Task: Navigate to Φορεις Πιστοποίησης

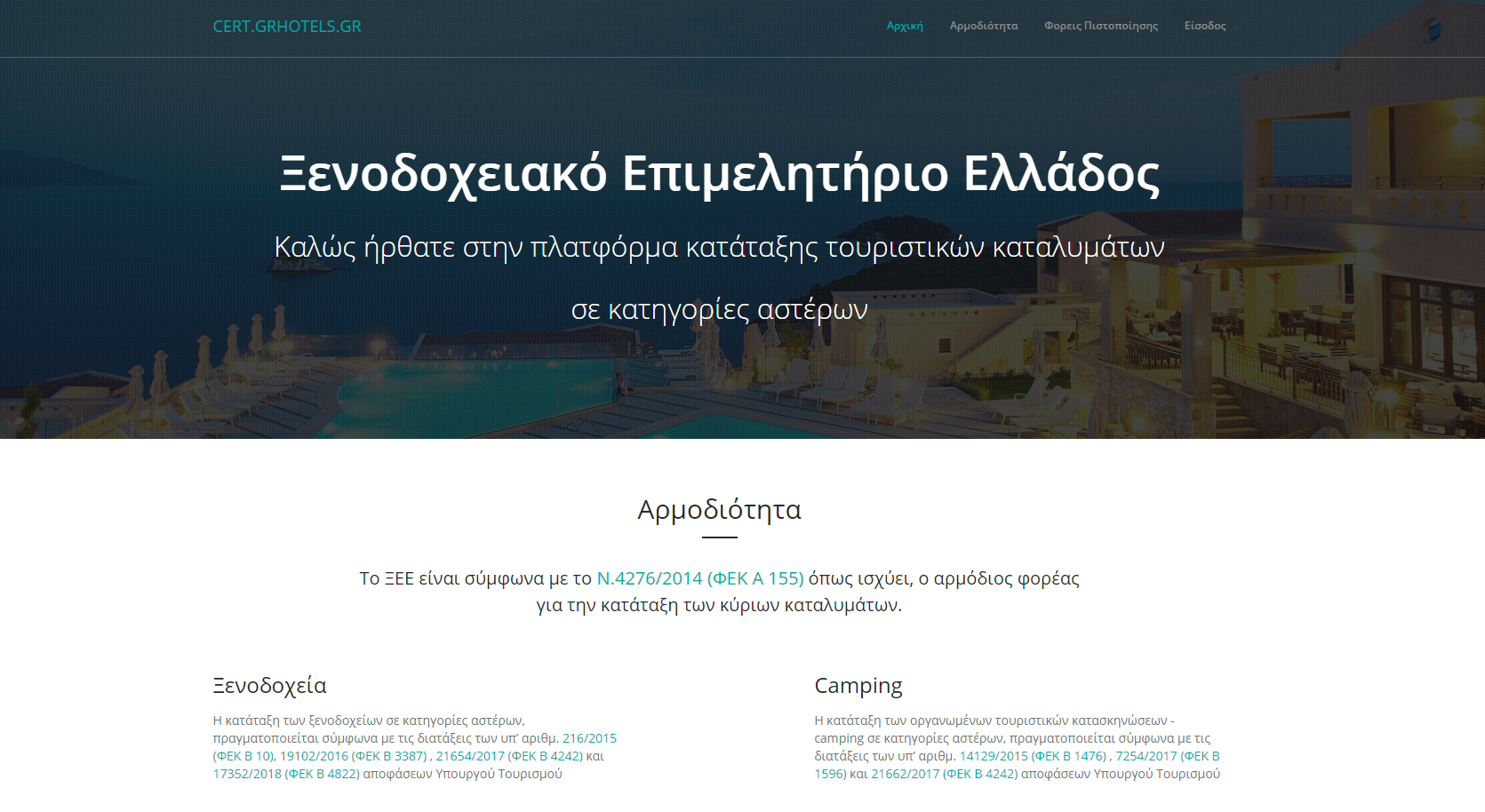Action: 1100,26
